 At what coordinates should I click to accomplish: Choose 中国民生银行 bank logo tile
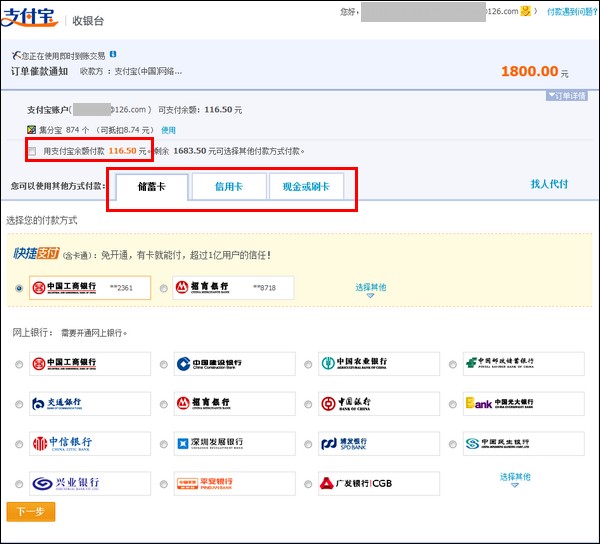pos(523,444)
